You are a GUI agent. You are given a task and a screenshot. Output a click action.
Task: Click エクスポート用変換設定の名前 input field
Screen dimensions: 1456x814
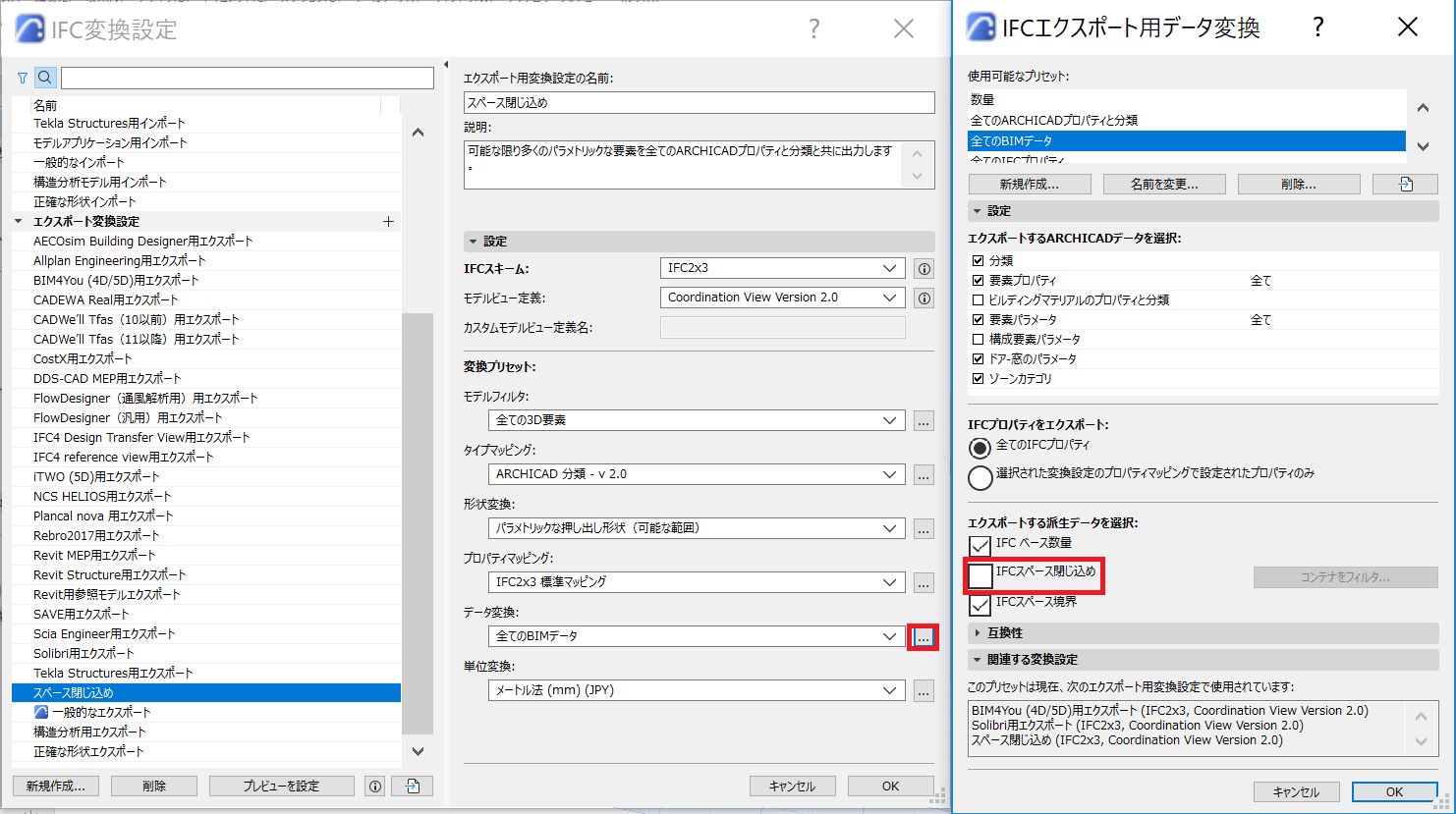699,102
